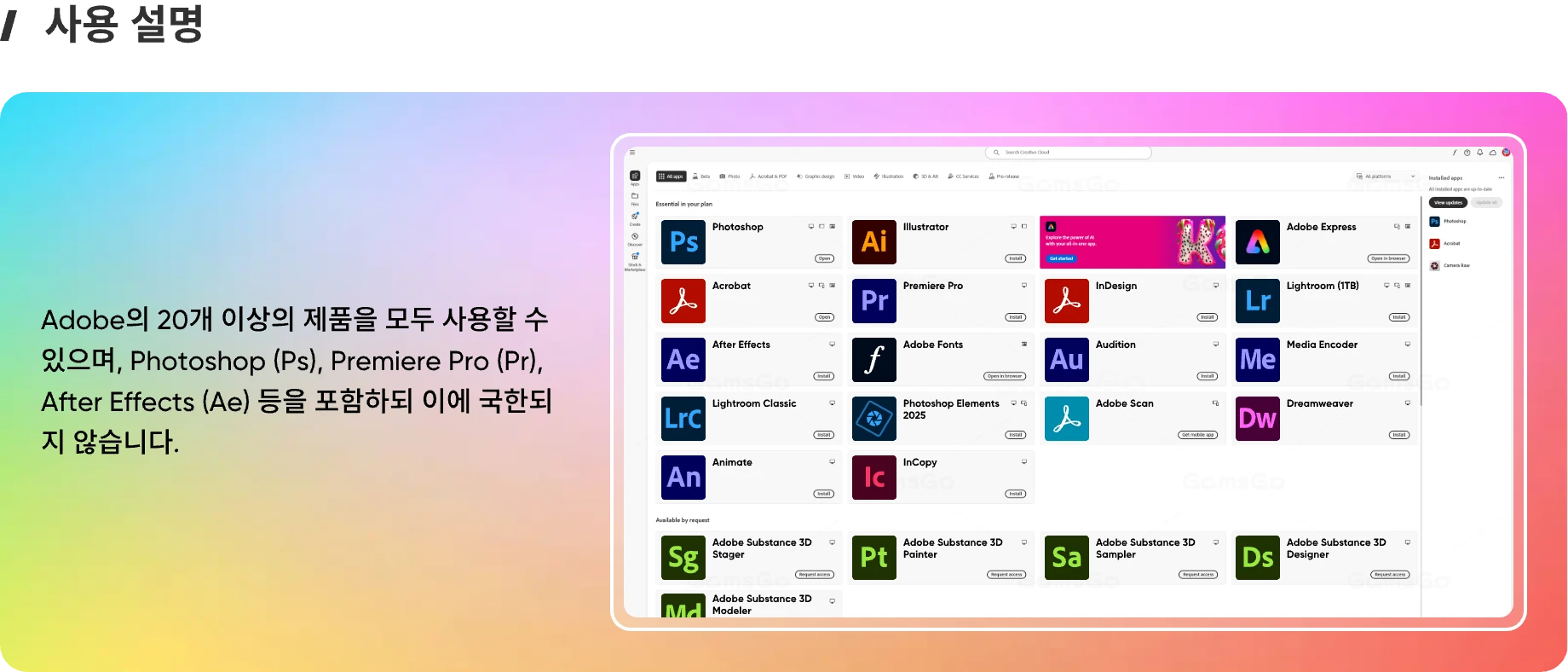Click the Acrobat app tile icon
The width and height of the screenshot is (1568, 672).
[683, 301]
